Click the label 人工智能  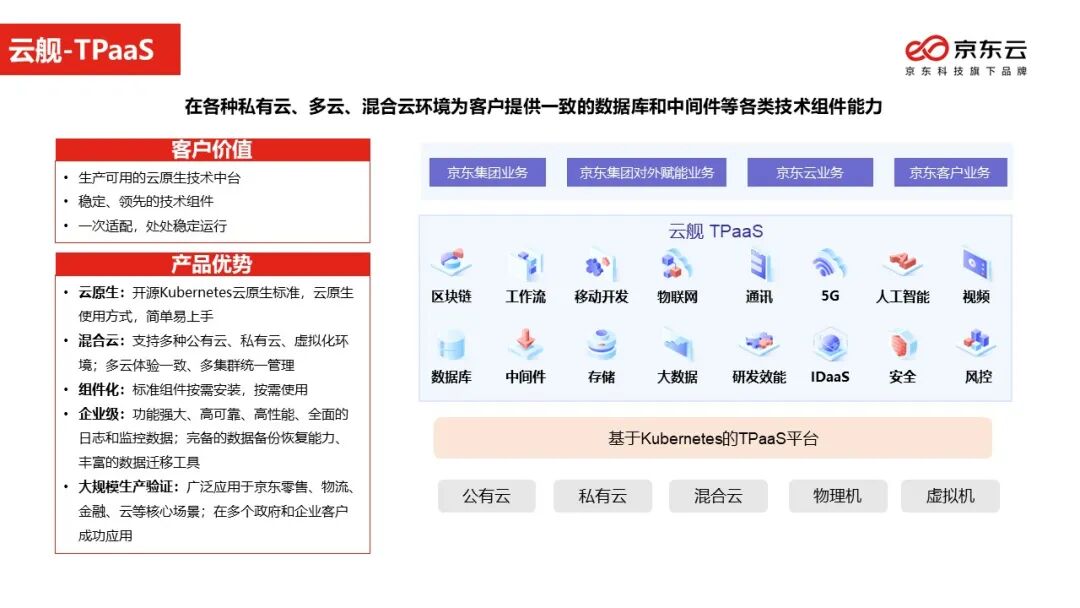pyautogui.click(x=902, y=297)
